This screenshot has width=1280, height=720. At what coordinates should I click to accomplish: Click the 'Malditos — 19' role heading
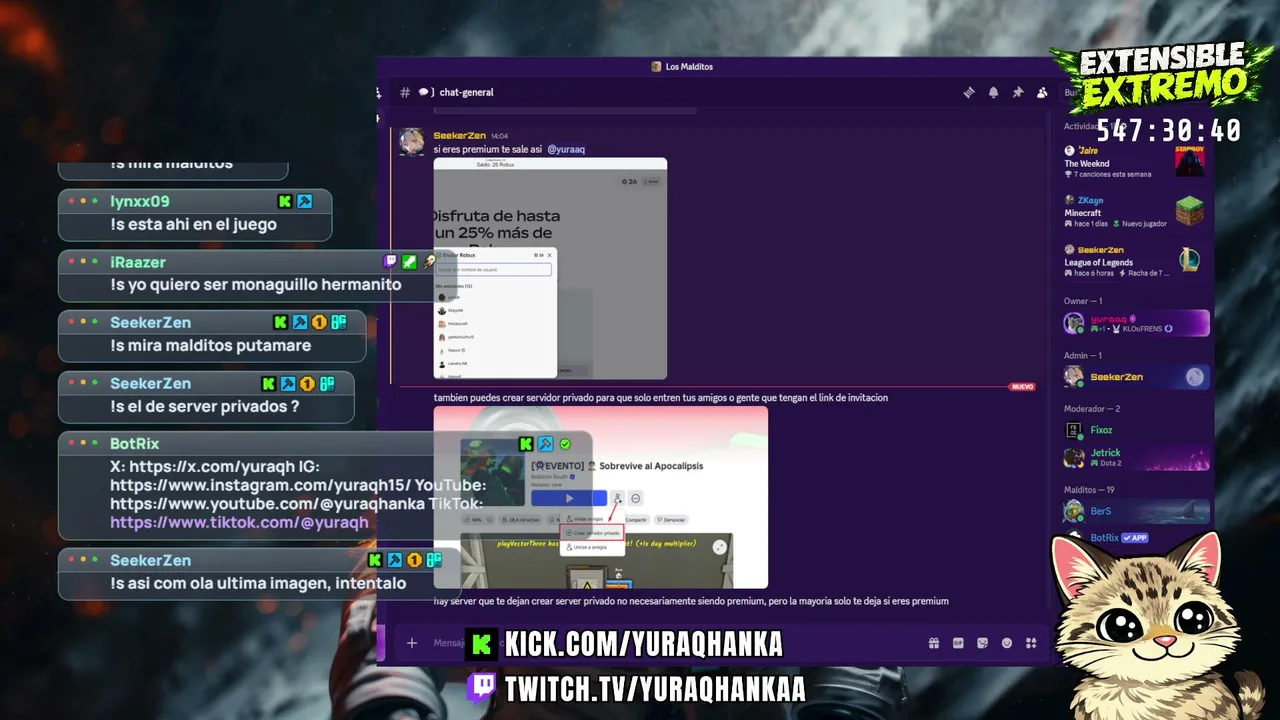[x=1089, y=490]
